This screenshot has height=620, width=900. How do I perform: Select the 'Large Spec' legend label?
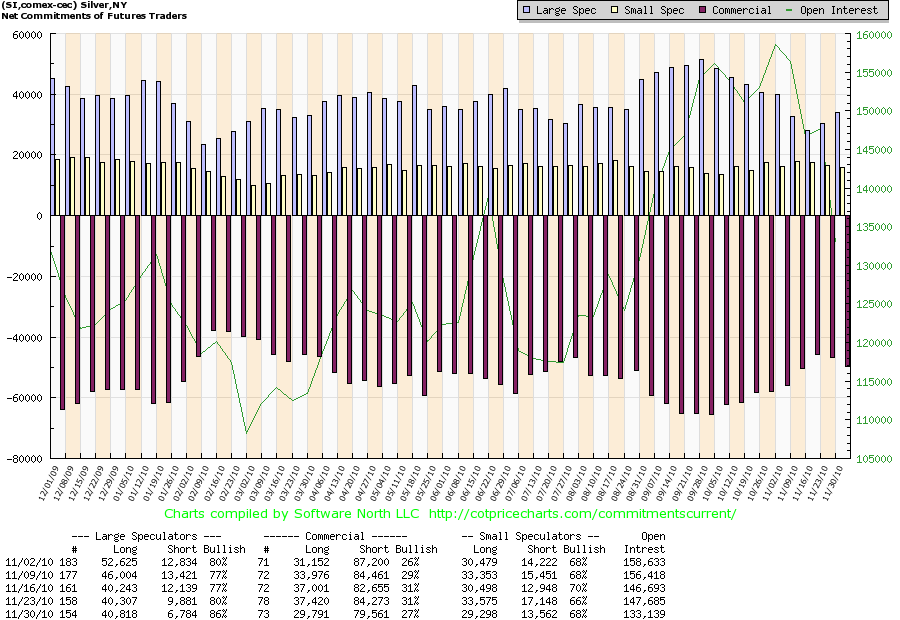coord(566,10)
